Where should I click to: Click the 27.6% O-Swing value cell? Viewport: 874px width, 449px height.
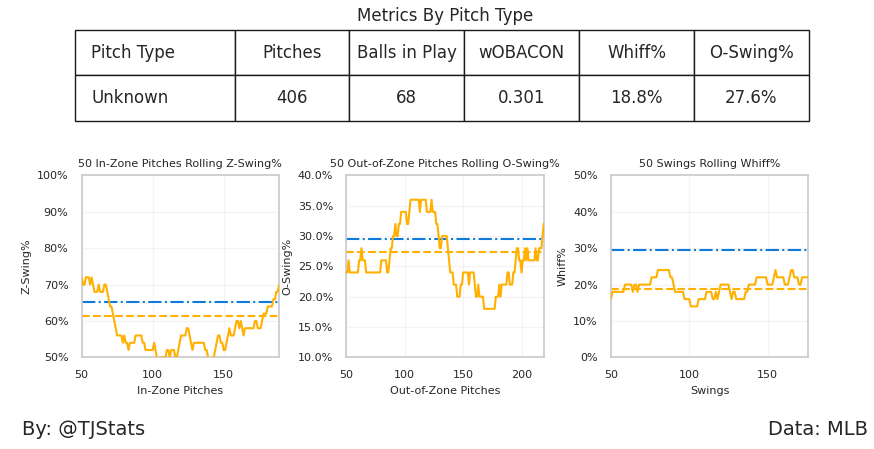(751, 98)
